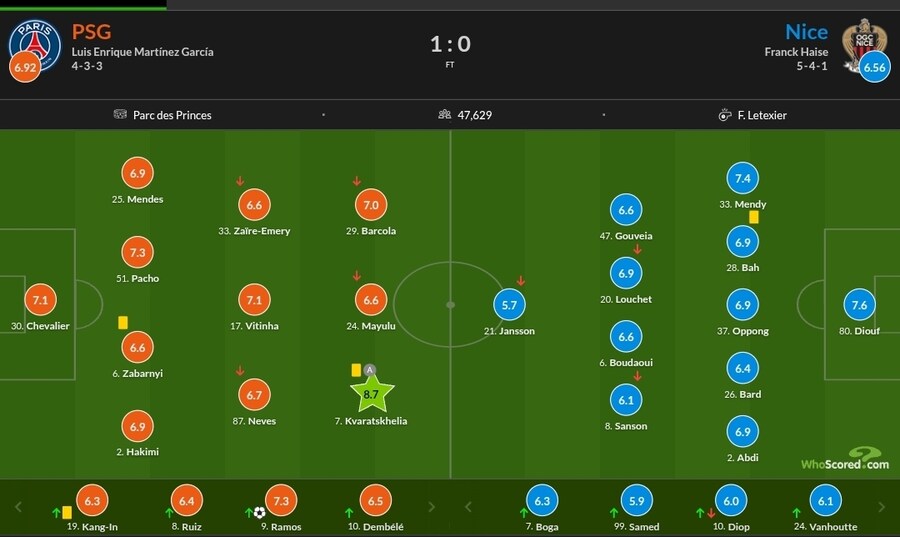
Task: Click Diouf's 7.6 rating circle
Action: coord(859,305)
